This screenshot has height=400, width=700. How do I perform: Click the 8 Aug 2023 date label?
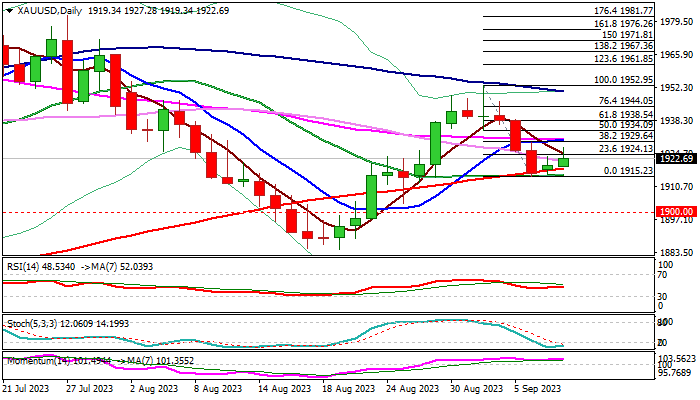tap(218, 389)
